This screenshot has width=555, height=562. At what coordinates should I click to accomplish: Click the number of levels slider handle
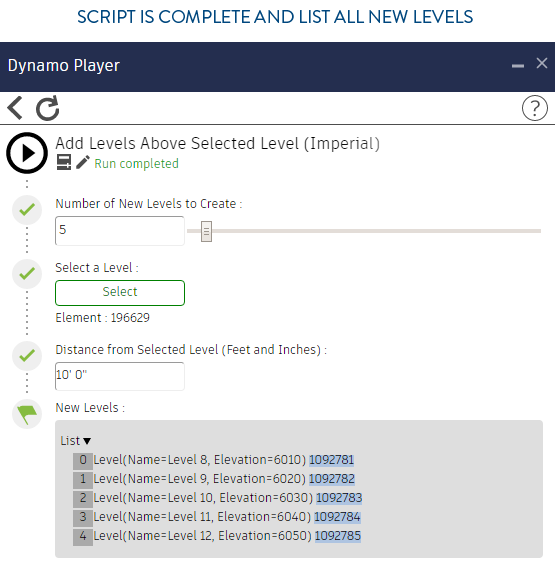[206, 231]
